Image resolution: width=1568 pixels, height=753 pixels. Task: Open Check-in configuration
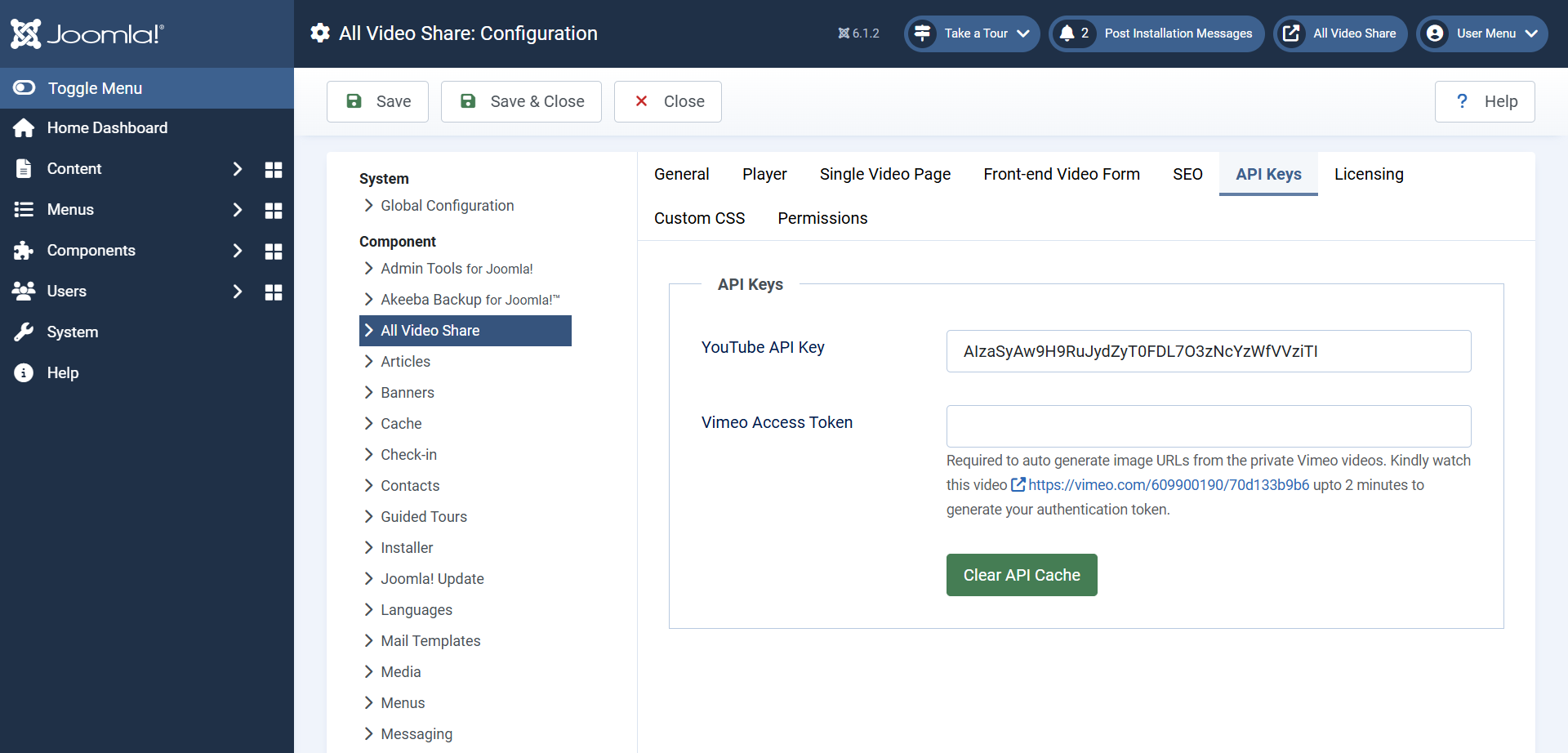pos(408,455)
